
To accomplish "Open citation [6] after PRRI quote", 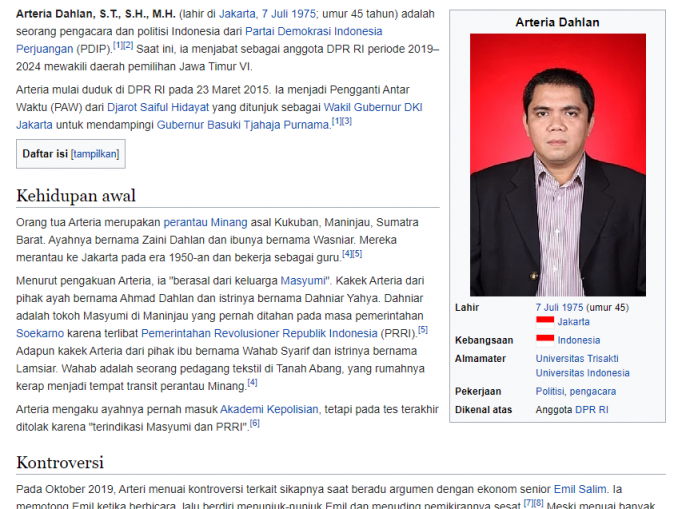I will pyautogui.click(x=255, y=423).
